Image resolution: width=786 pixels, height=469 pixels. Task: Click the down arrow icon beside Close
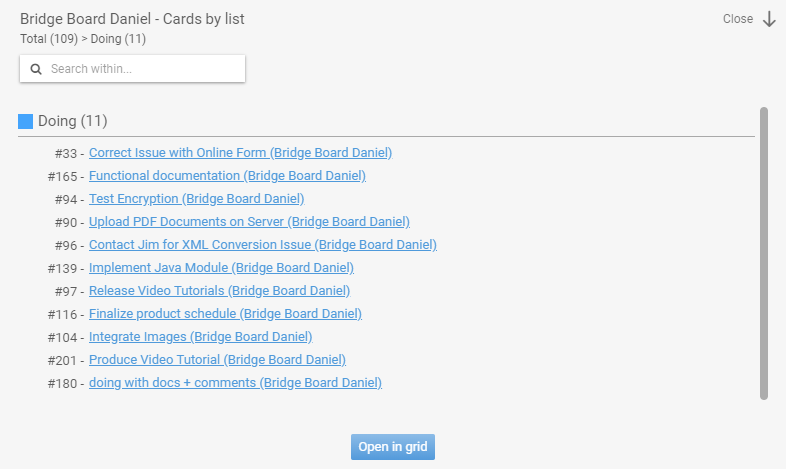pyautogui.click(x=769, y=19)
